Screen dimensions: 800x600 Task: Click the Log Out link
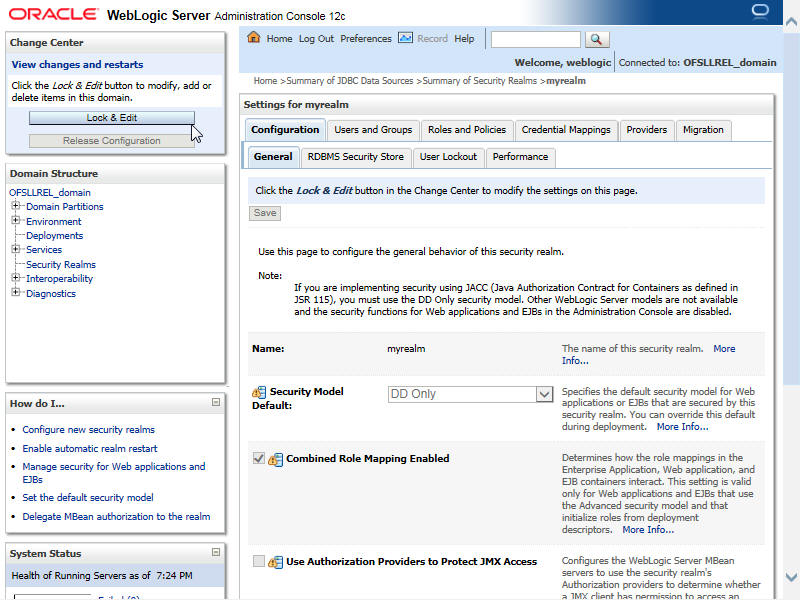(316, 39)
